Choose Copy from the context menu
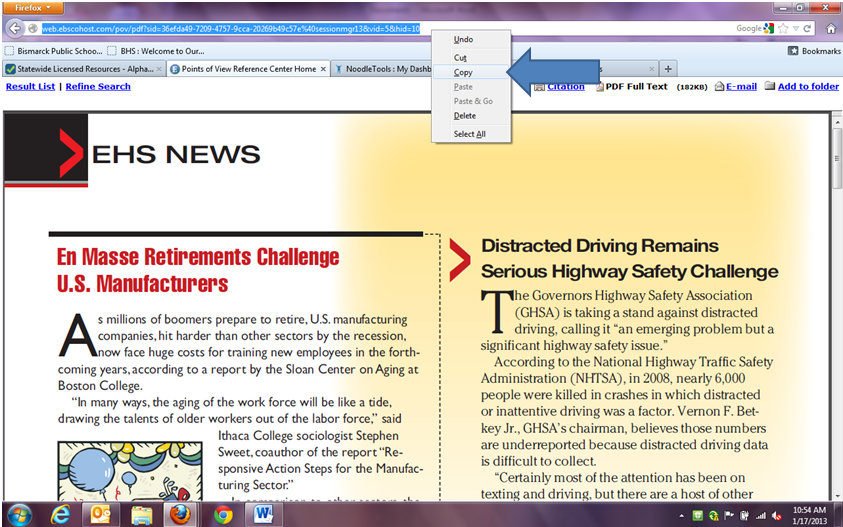Image resolution: width=843 pixels, height=527 pixels. coord(463,73)
